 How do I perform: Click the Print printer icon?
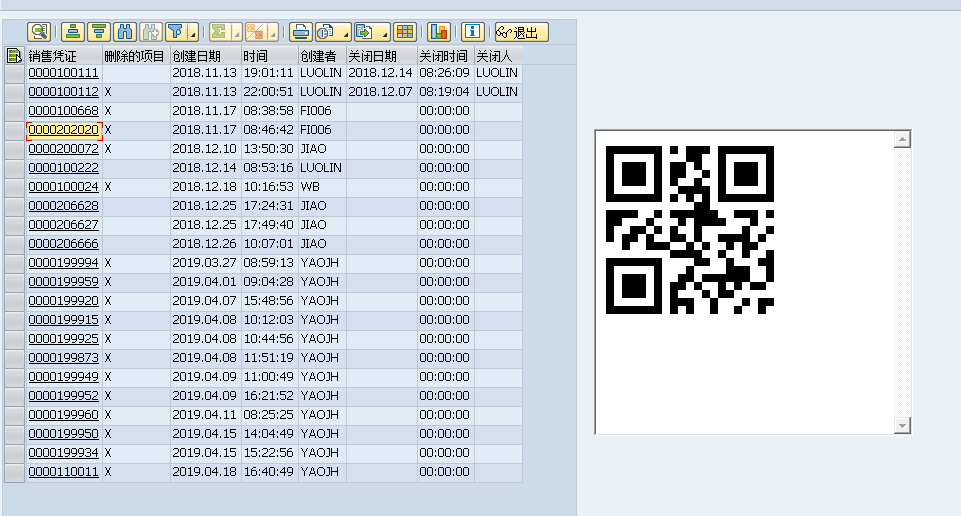point(301,32)
